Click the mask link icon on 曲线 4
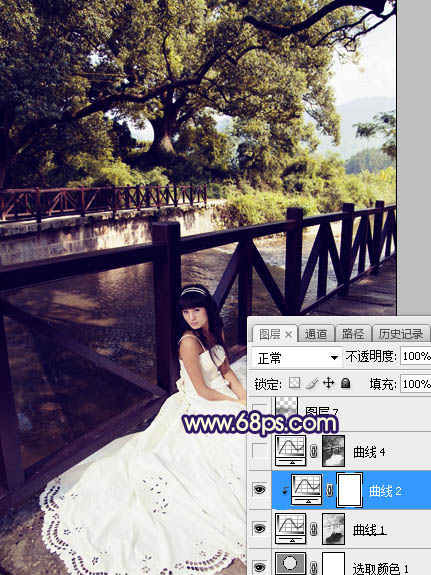The image size is (431, 575). coord(314,451)
